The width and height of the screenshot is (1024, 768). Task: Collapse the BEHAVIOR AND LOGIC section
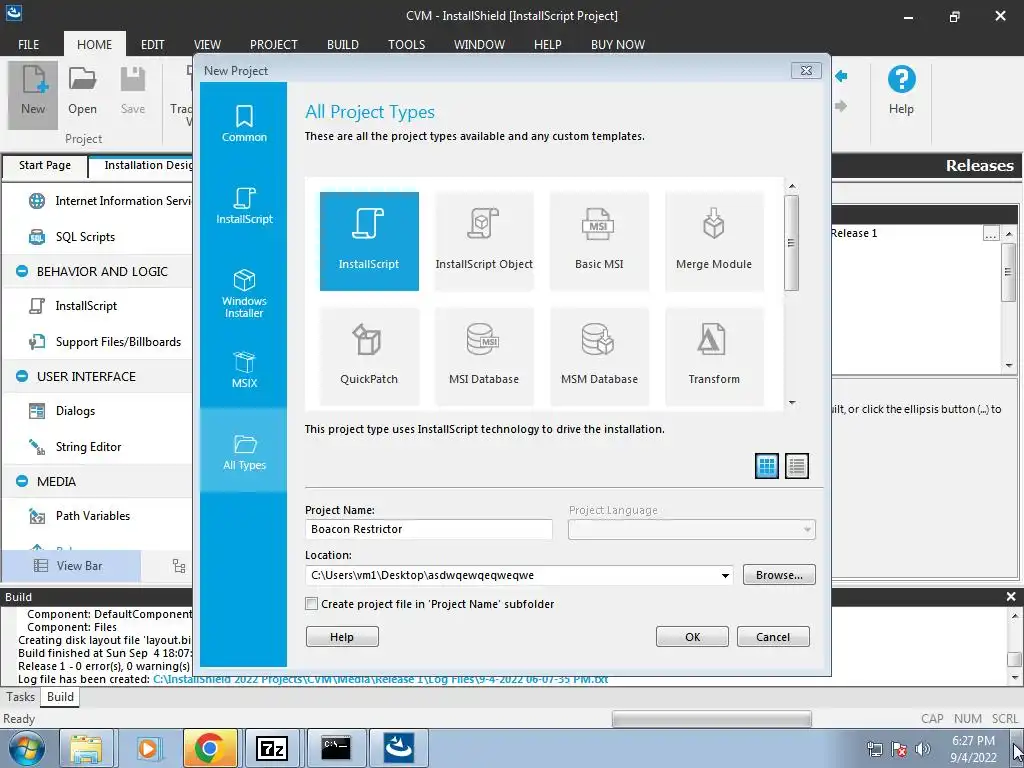pyautogui.click(x=22, y=271)
